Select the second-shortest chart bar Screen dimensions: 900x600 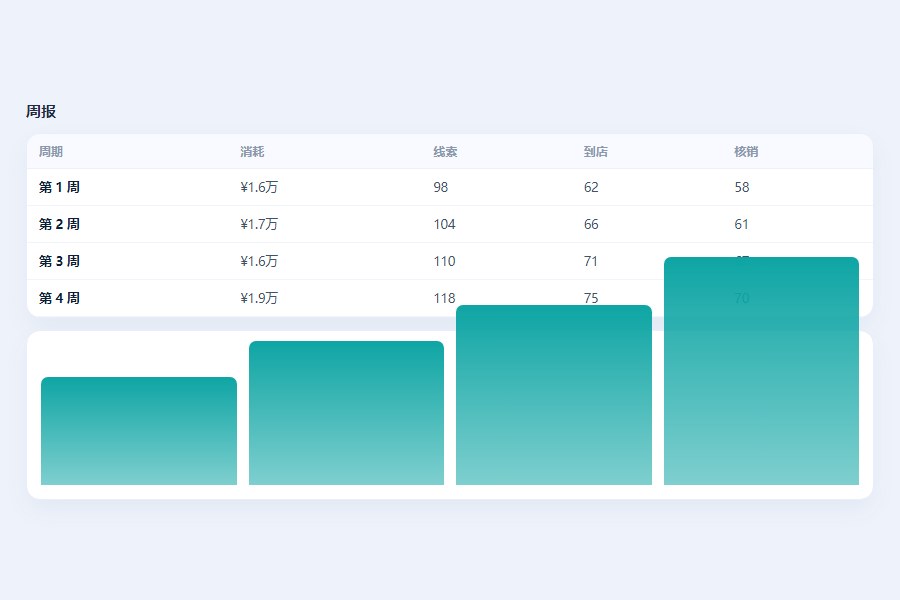[x=346, y=413]
